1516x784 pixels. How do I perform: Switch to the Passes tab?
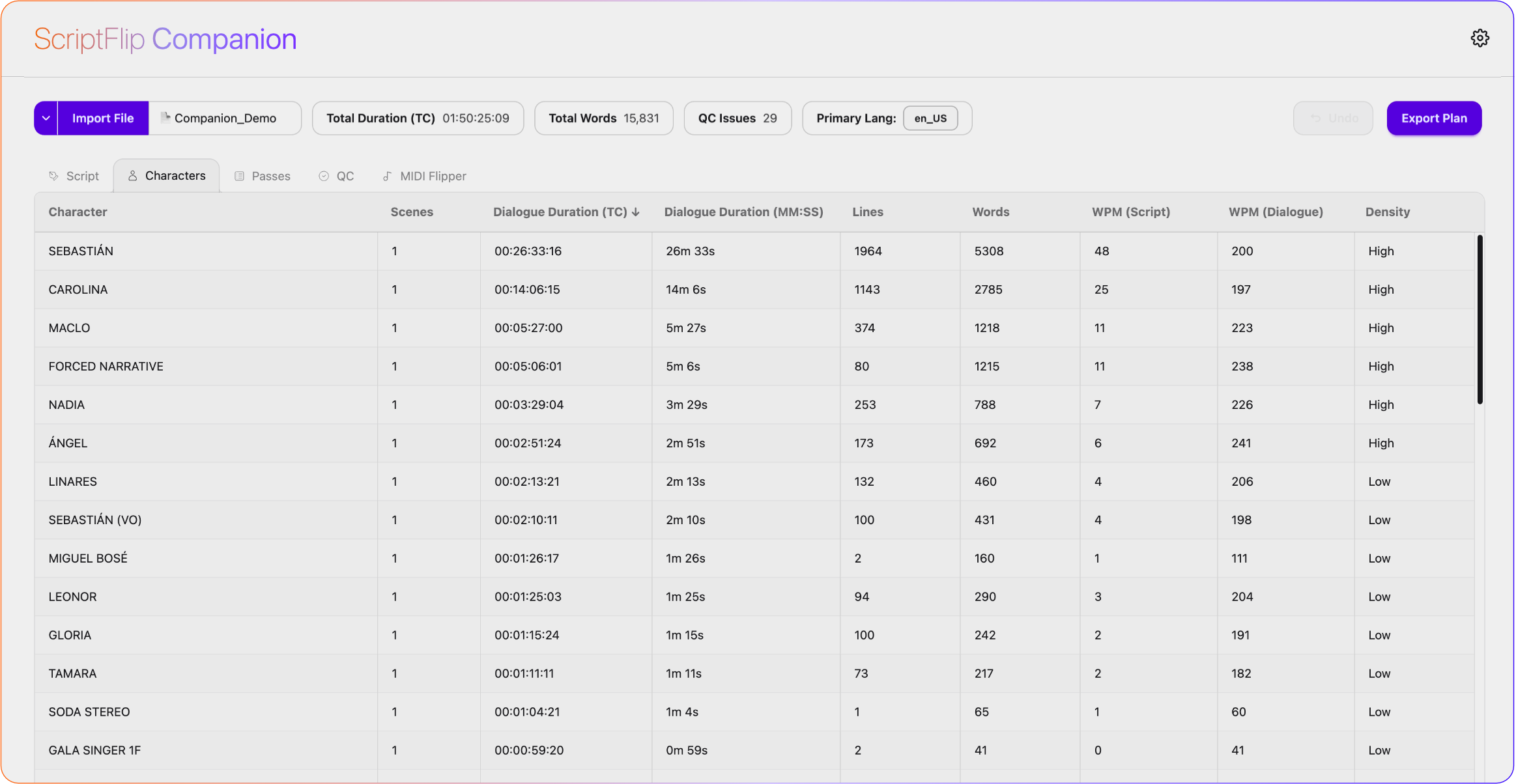(263, 176)
